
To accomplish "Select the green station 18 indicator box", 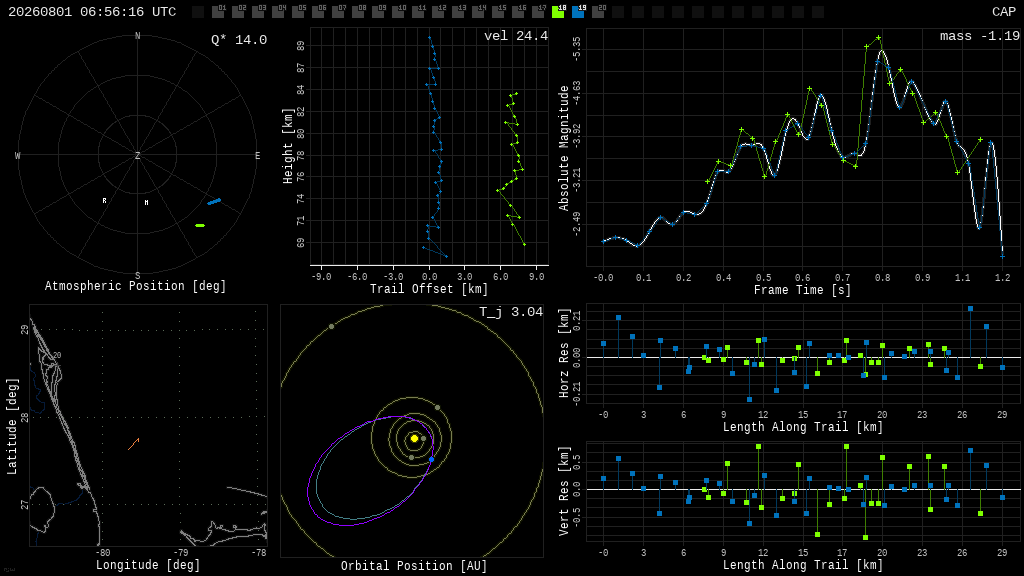I will point(558,12).
